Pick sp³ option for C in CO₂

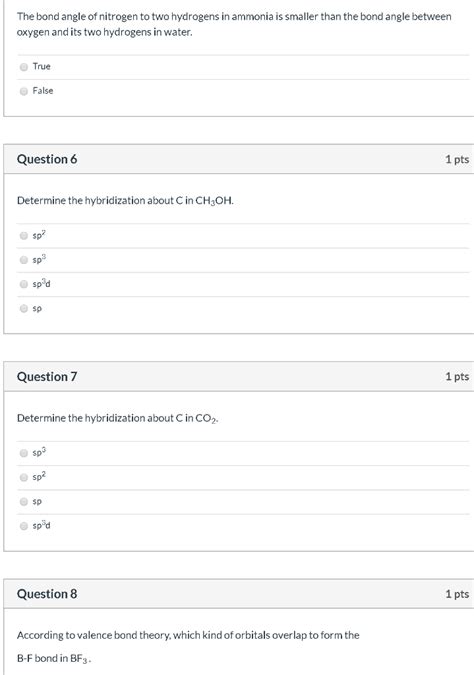pos(24,453)
